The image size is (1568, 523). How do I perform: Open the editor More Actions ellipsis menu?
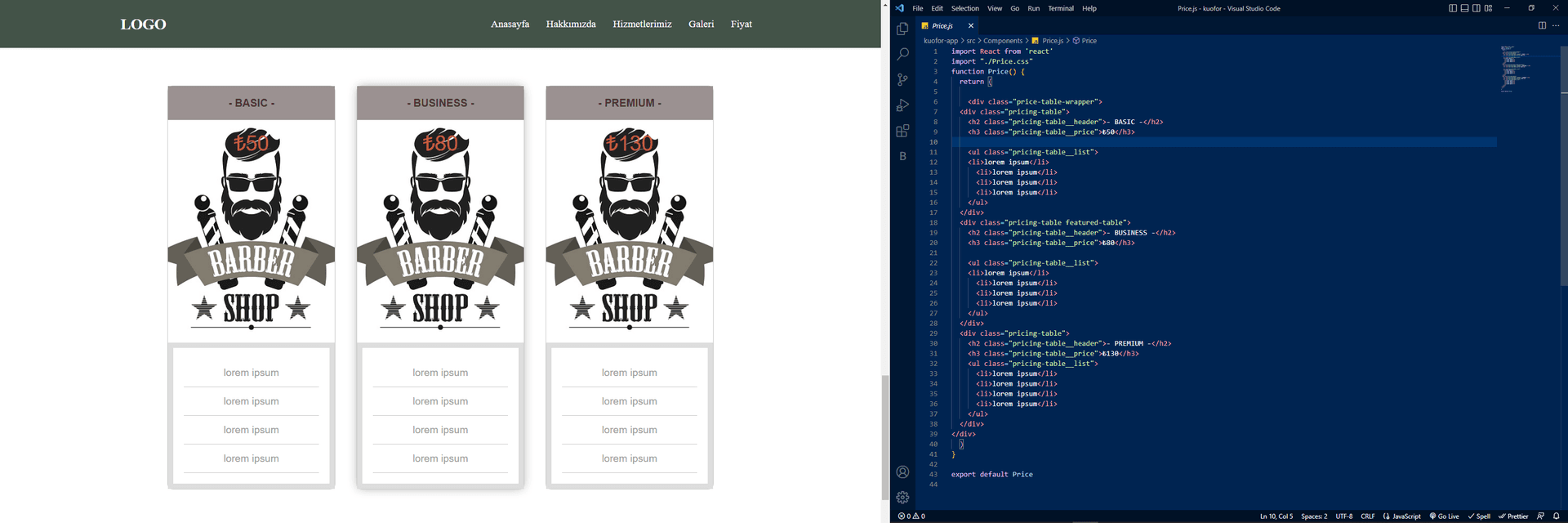[1555, 25]
